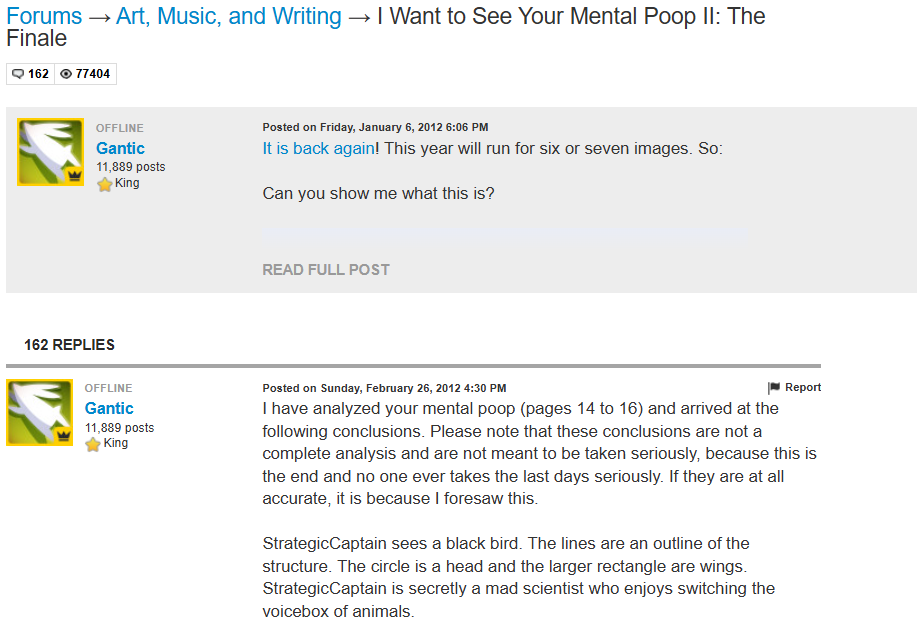Follow the "It is back again" link
The width and height of the screenshot is (917, 628).
(318, 148)
